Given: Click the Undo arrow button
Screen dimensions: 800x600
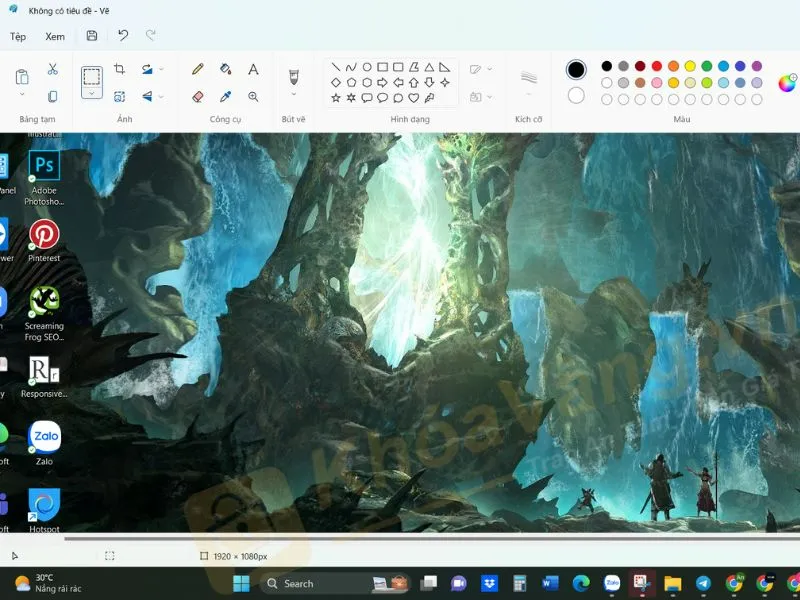Looking at the screenshot, I should 123,36.
